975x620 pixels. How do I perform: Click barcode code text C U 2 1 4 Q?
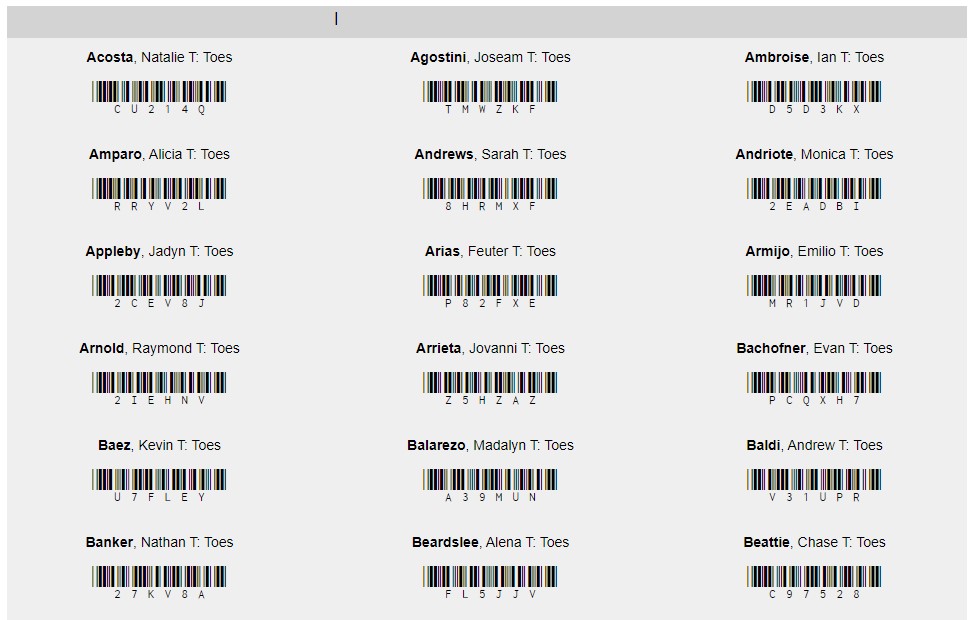click(x=159, y=109)
